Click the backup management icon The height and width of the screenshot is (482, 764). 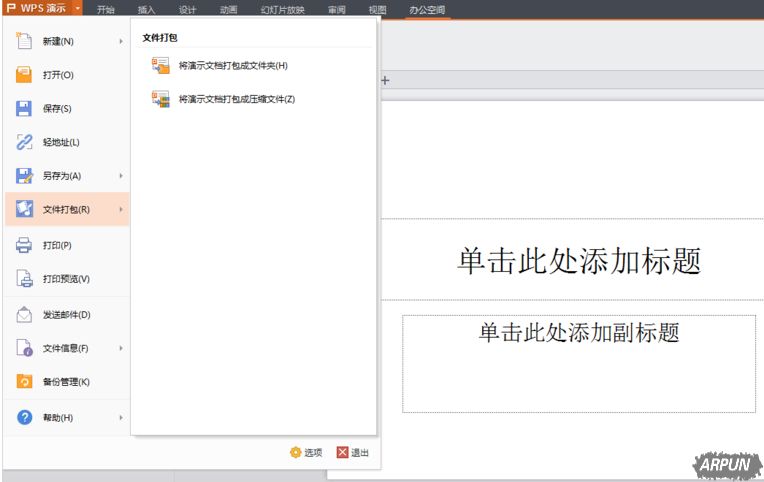tap(24, 381)
